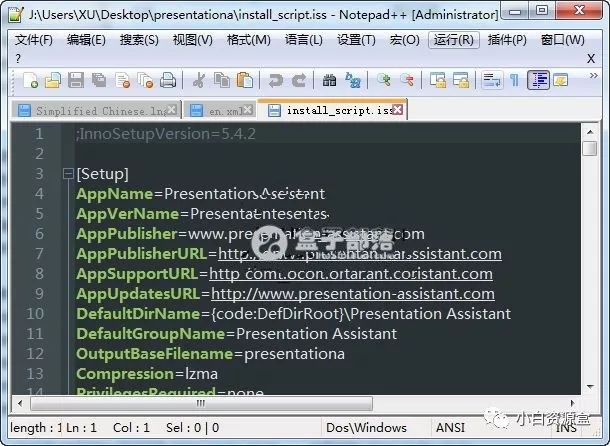Viewport: 610px width, 446px height.
Task: Open the 视图(V) menu
Action: (x=192, y=40)
